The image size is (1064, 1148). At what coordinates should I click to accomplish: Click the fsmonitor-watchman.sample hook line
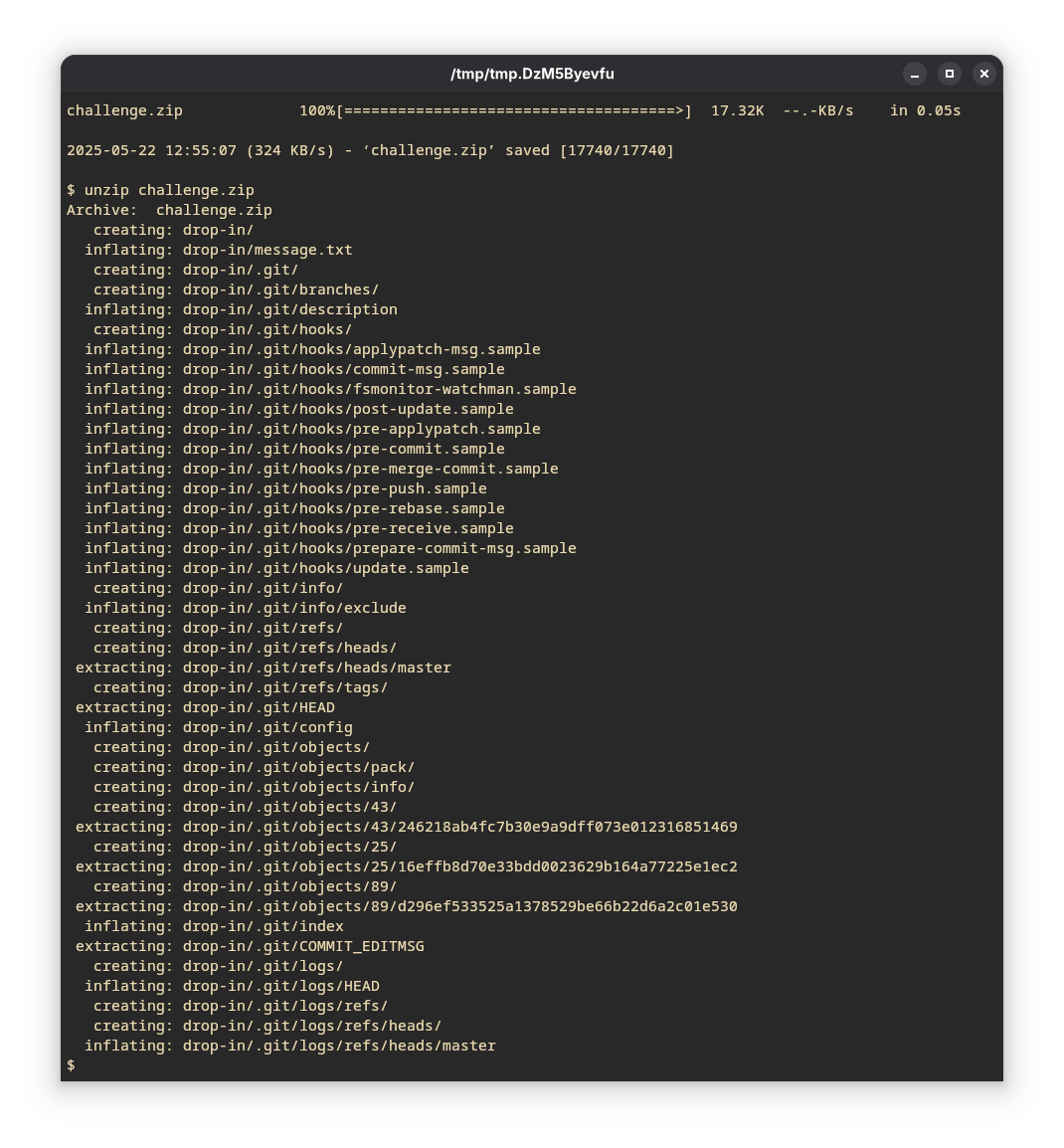[x=379, y=389]
